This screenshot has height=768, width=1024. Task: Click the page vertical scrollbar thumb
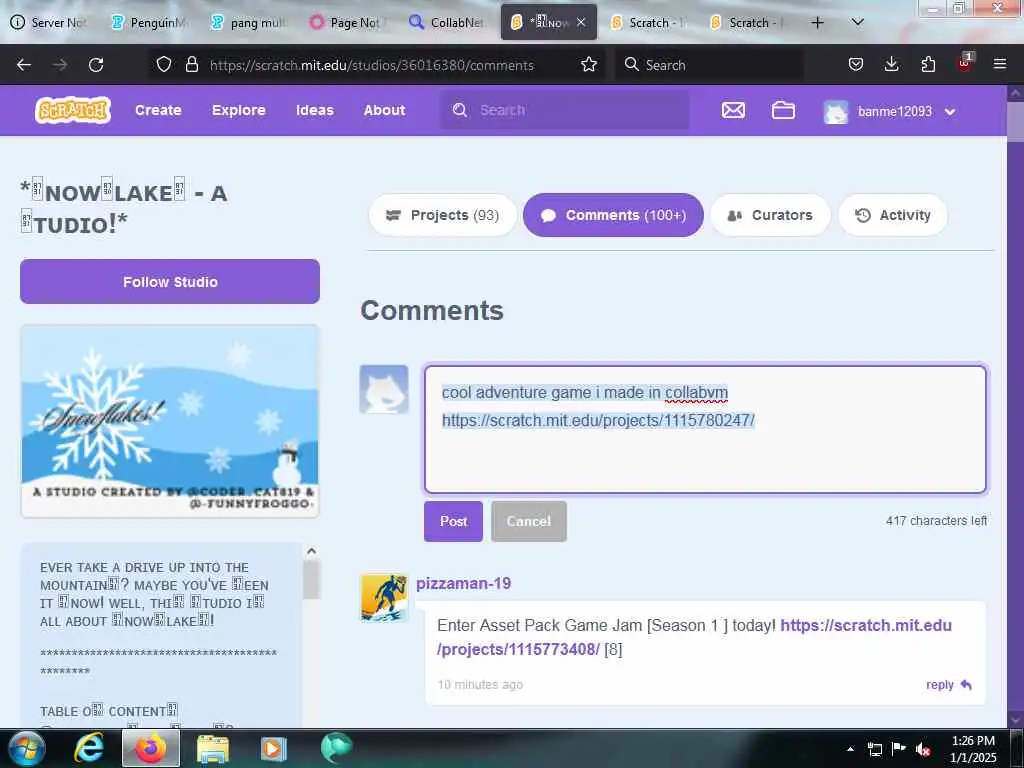pos(1015,121)
